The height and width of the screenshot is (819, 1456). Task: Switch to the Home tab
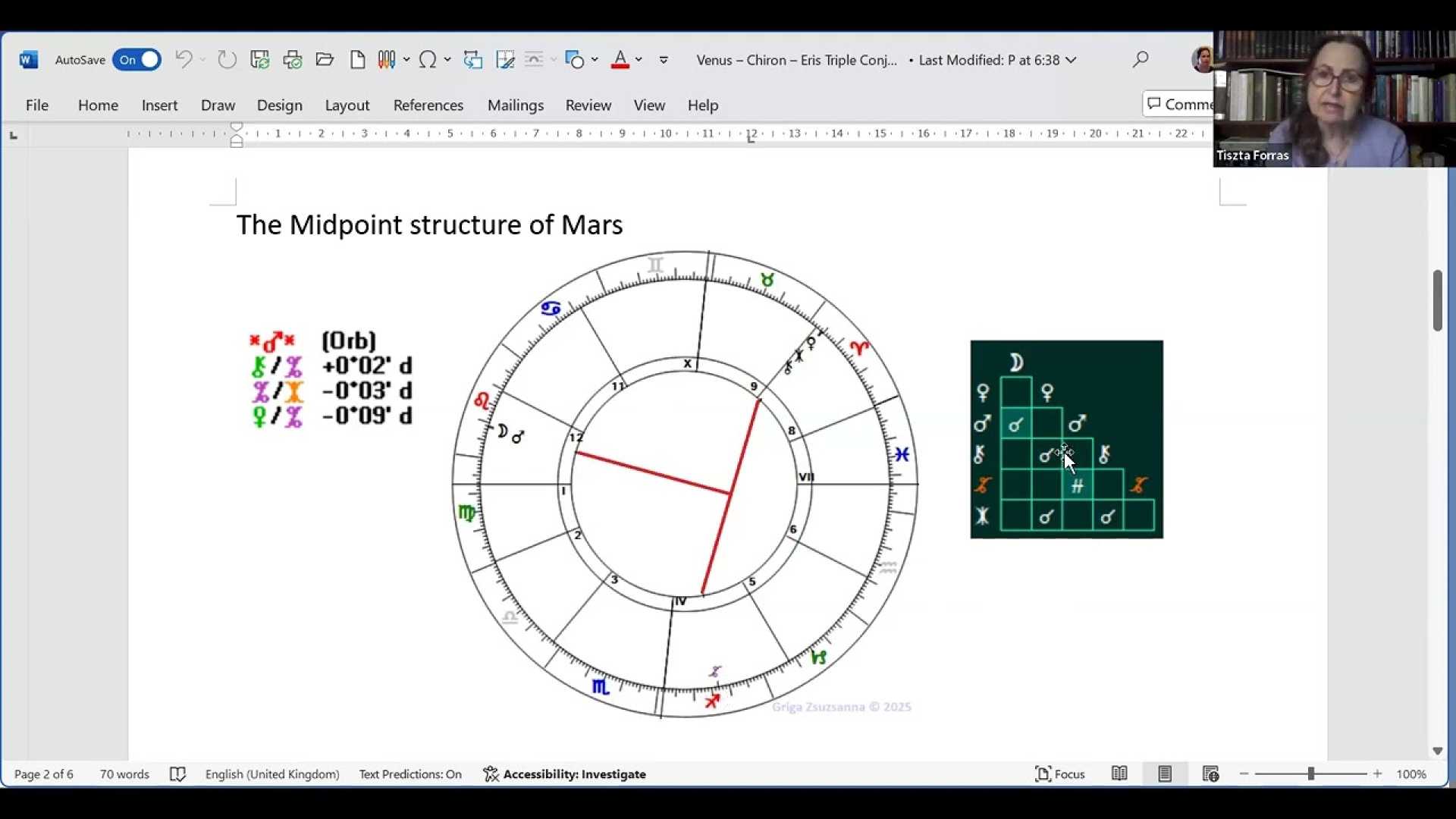click(98, 105)
